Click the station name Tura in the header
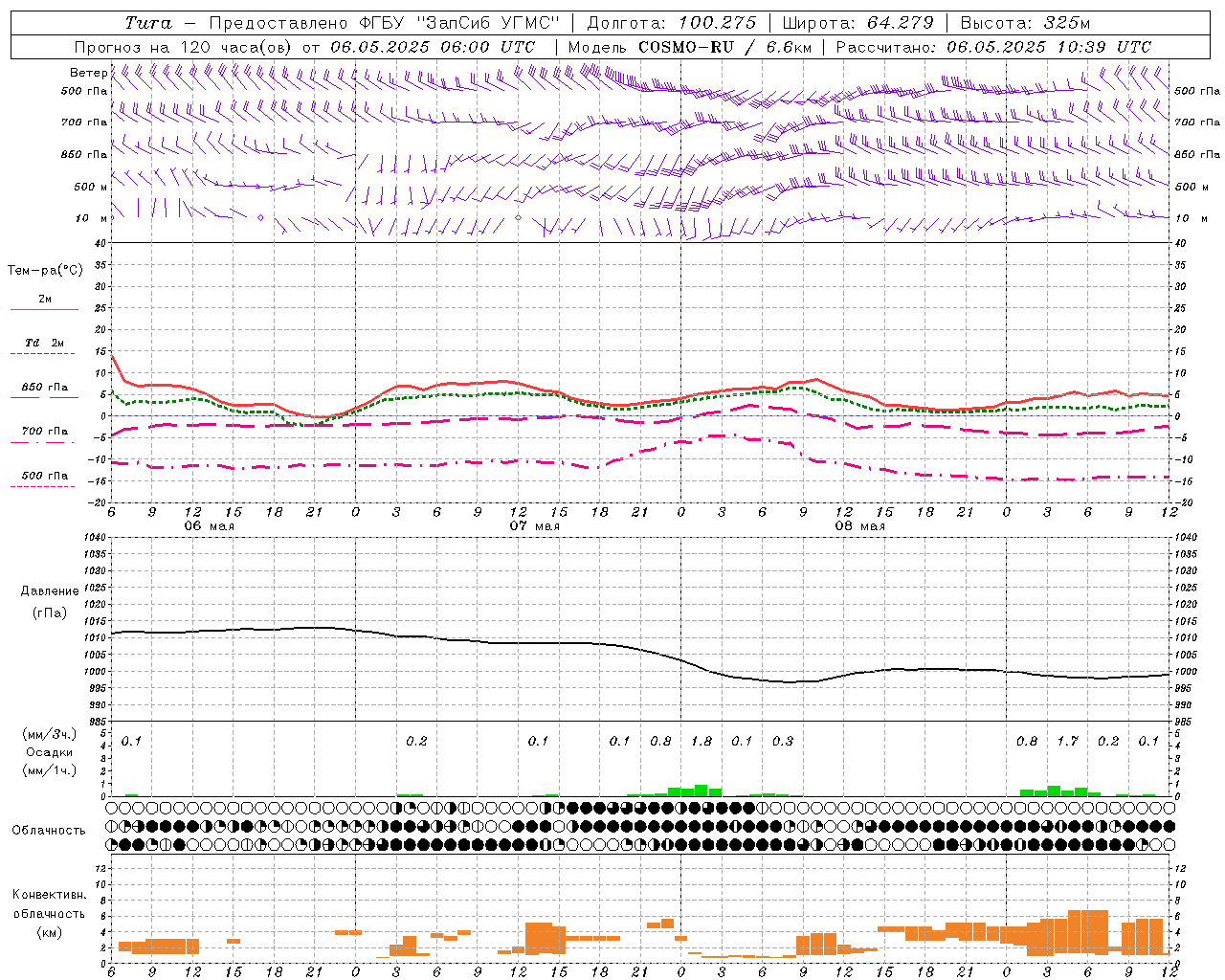This screenshot has height=980, width=1225. [148, 23]
